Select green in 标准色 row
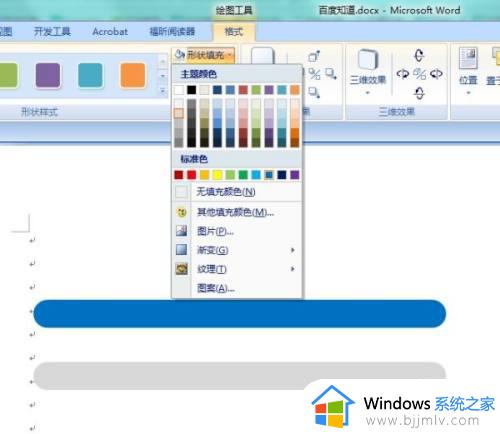Image resolution: width=500 pixels, height=434 pixels. coord(243,175)
